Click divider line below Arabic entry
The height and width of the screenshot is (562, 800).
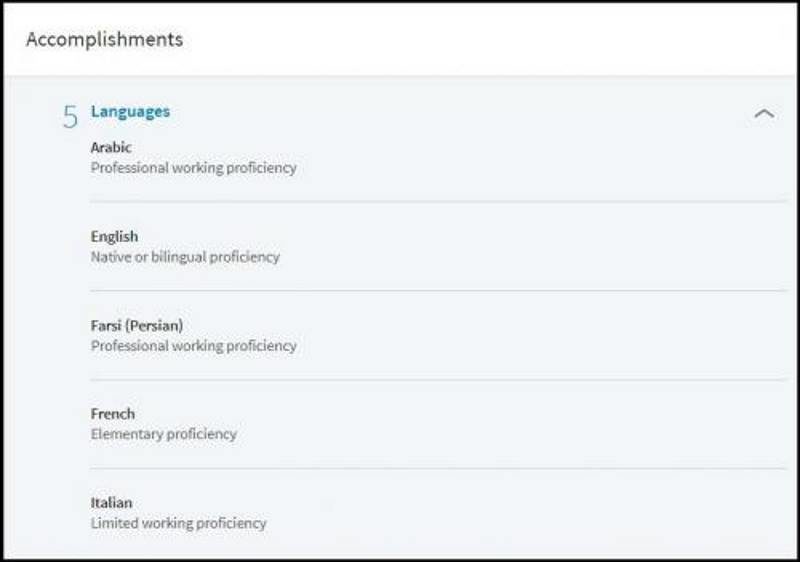(x=438, y=202)
